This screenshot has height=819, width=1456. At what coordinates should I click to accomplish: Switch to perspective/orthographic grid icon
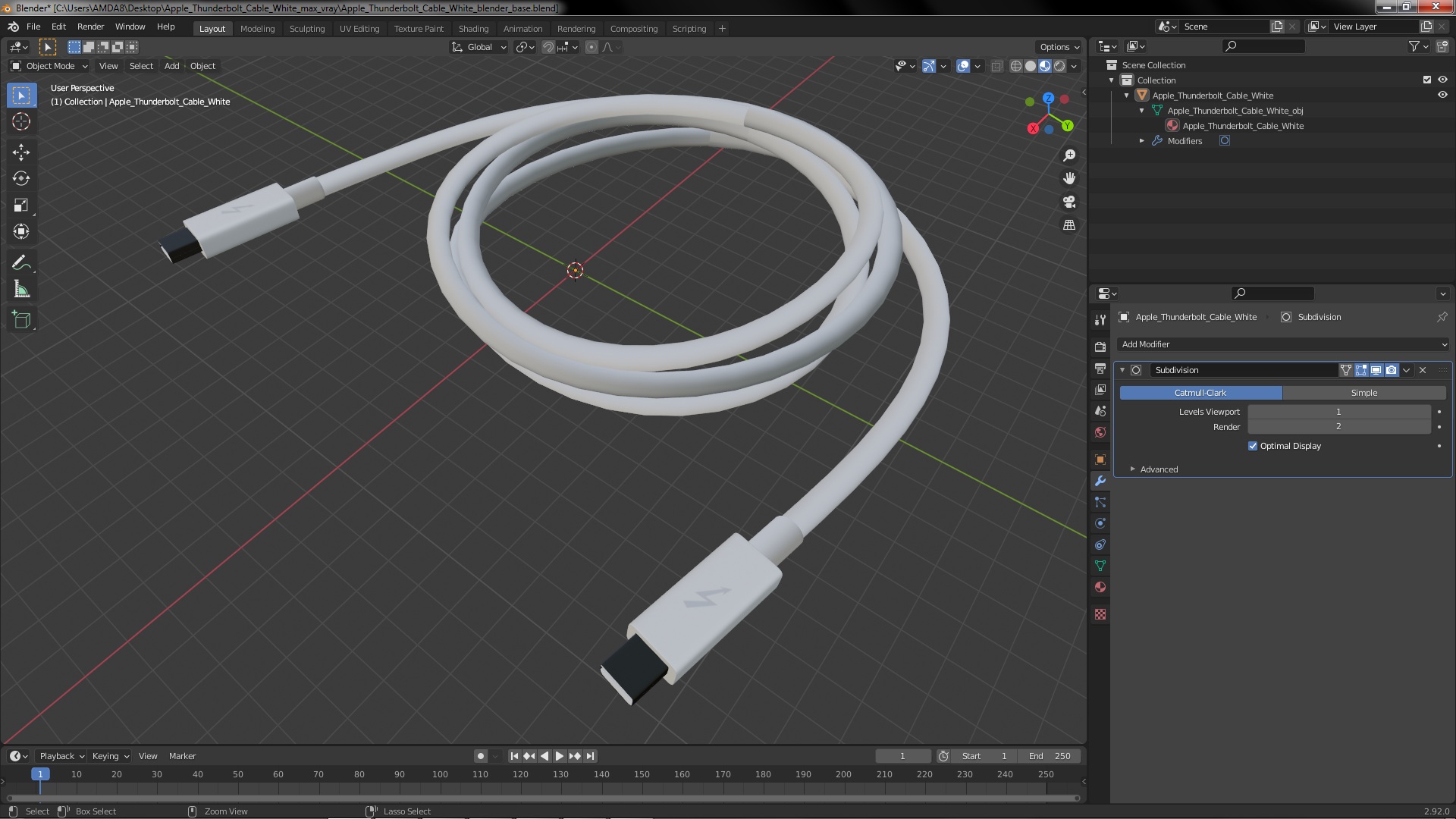tap(1069, 225)
